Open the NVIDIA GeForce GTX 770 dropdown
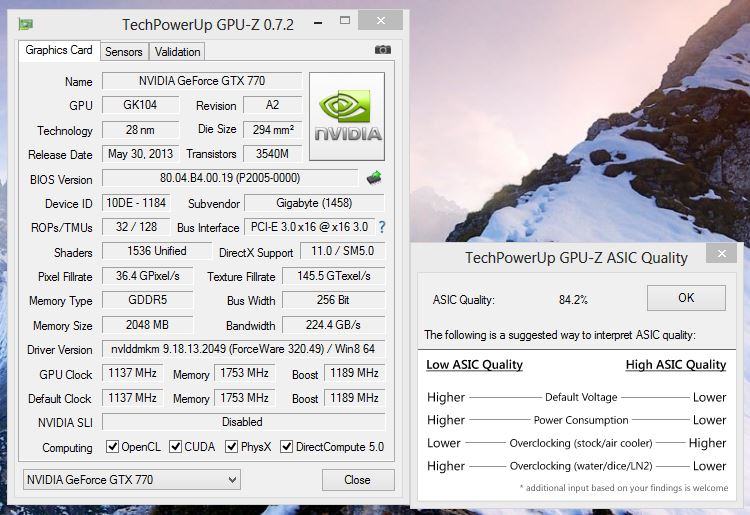This screenshot has height=515, width=750. pos(132,480)
